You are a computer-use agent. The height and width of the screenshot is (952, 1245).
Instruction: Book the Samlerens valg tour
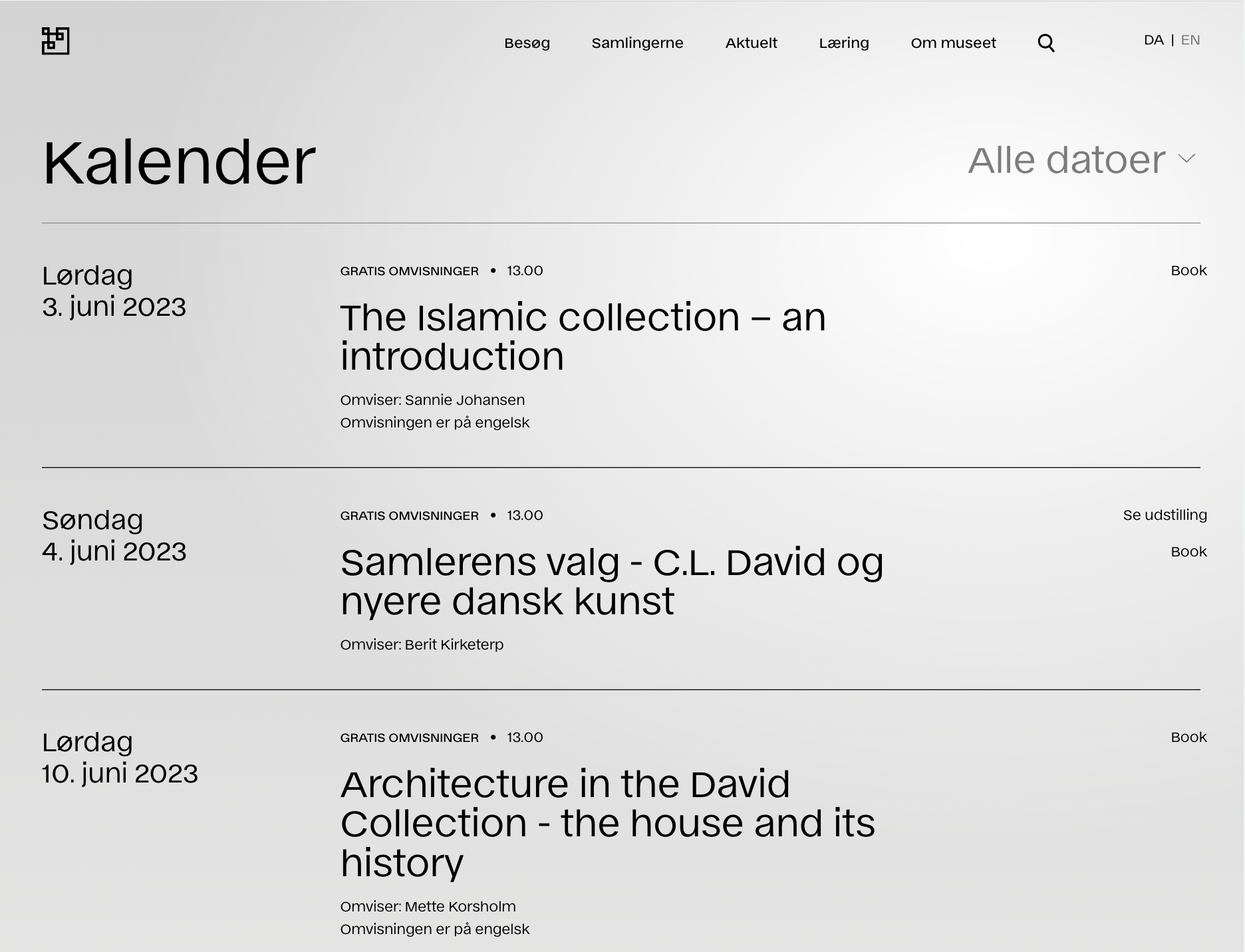pyautogui.click(x=1188, y=552)
